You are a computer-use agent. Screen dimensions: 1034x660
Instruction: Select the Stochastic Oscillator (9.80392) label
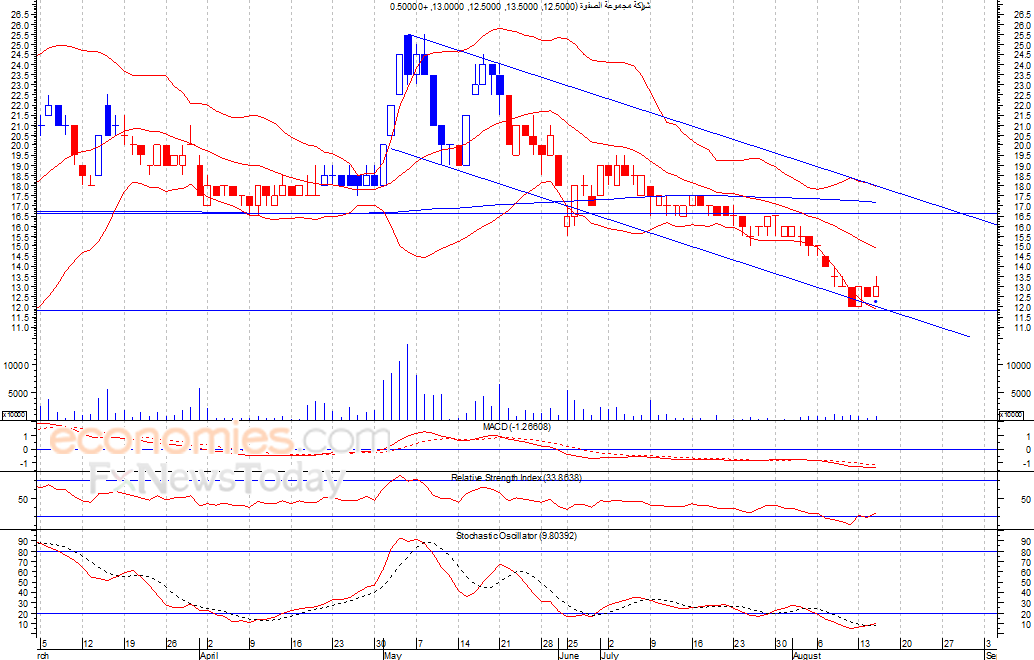516,536
